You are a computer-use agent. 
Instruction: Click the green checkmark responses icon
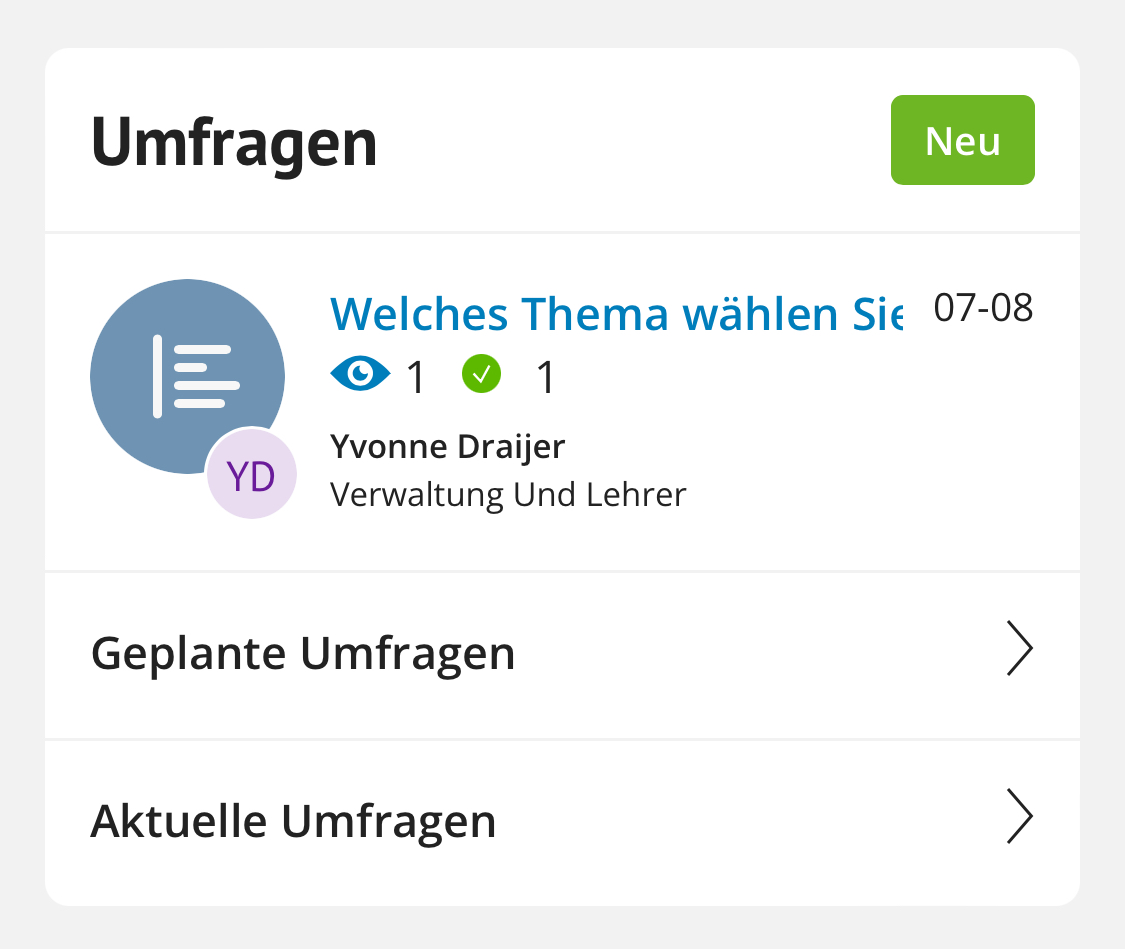point(481,374)
